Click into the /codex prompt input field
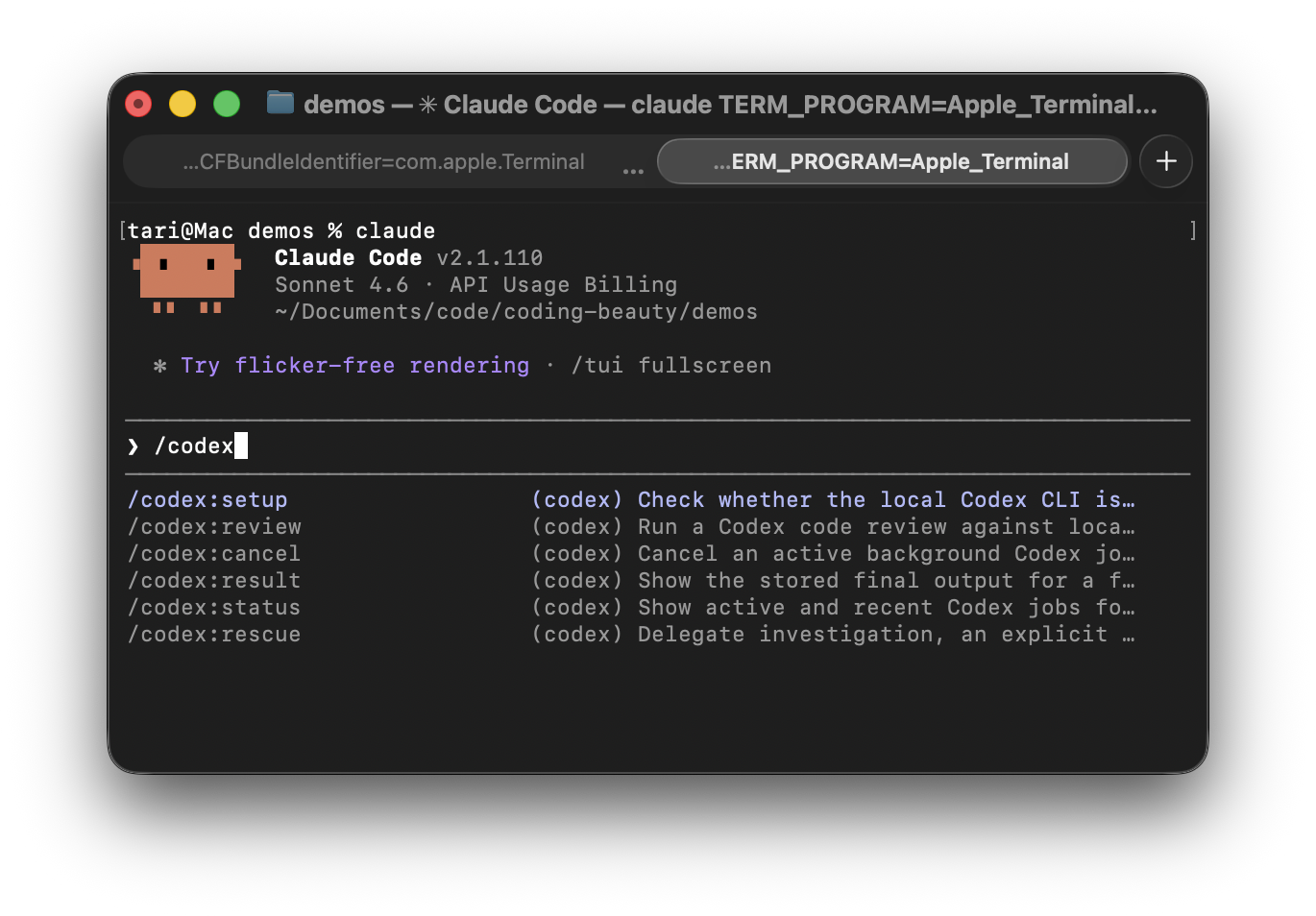The image size is (1316, 916). (672, 446)
